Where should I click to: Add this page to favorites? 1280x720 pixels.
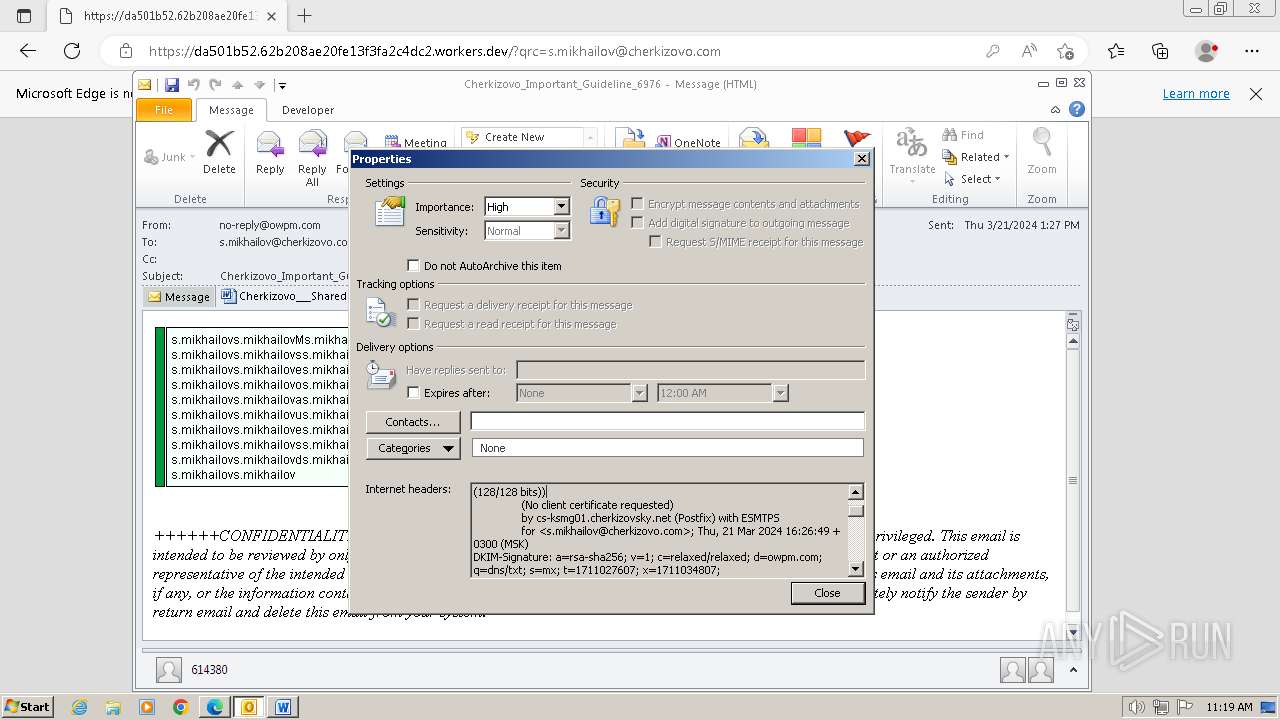point(1066,51)
